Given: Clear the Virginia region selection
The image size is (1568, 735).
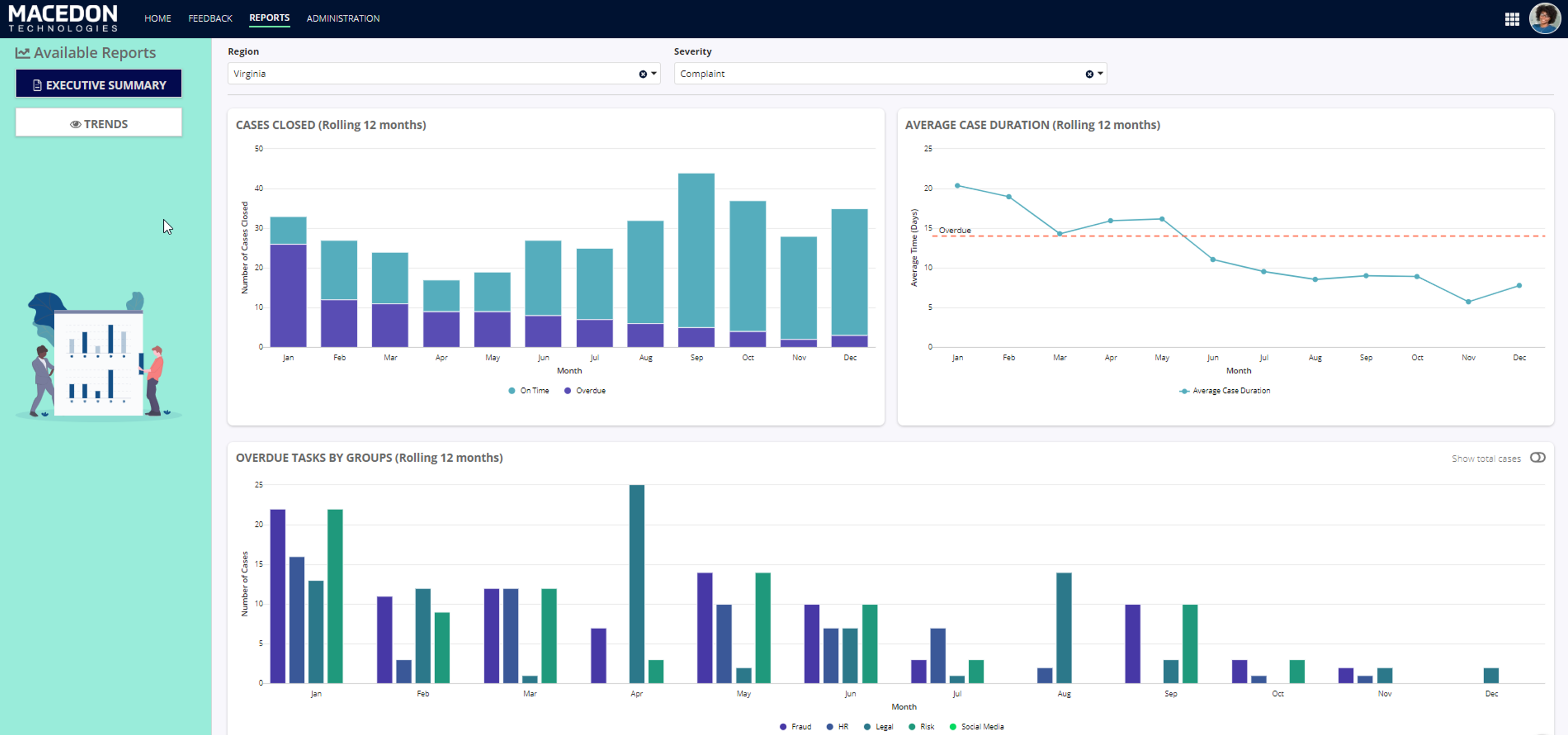Looking at the screenshot, I should tap(643, 74).
